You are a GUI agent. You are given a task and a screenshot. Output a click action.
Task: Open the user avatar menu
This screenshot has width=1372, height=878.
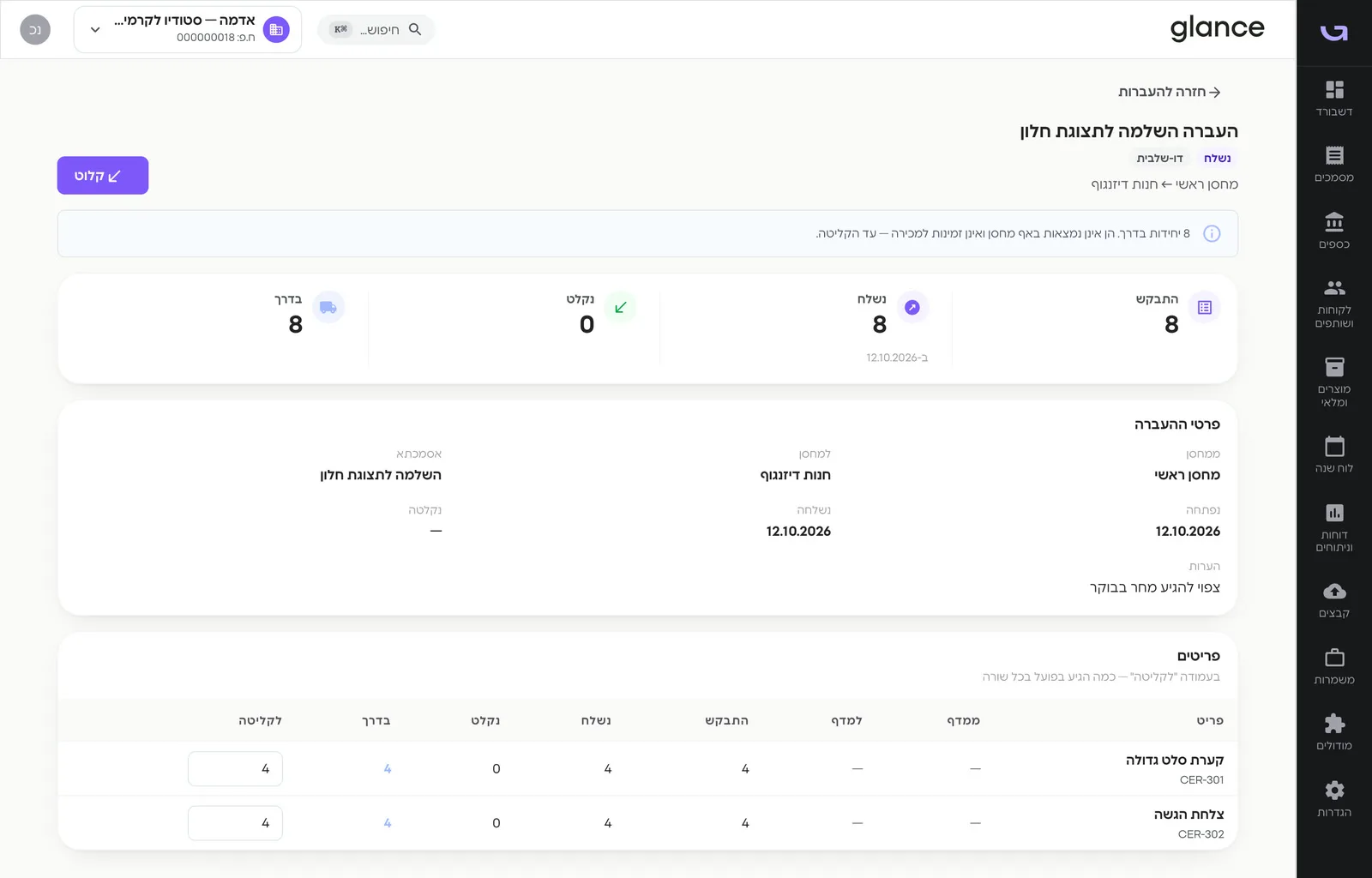point(35,29)
